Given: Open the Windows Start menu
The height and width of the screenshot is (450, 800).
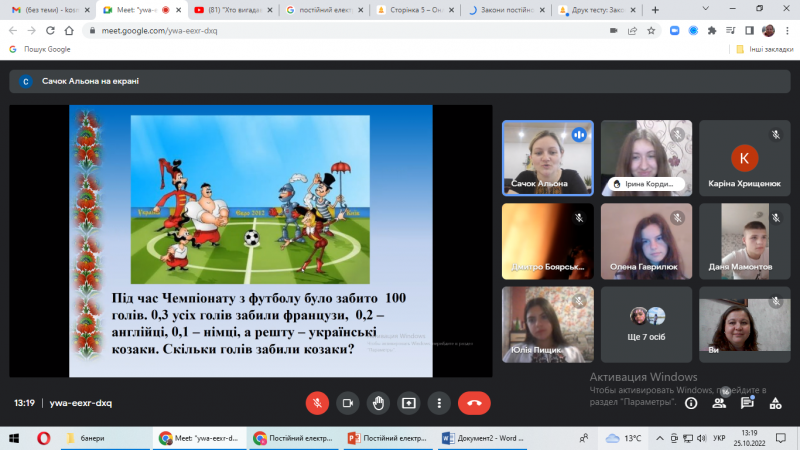Looking at the screenshot, I should [14, 438].
